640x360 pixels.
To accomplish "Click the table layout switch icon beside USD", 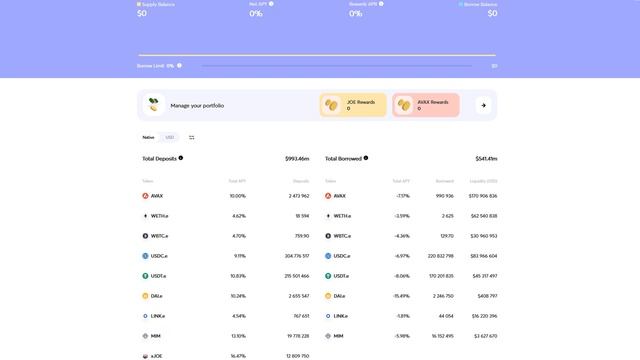I will [191, 138].
